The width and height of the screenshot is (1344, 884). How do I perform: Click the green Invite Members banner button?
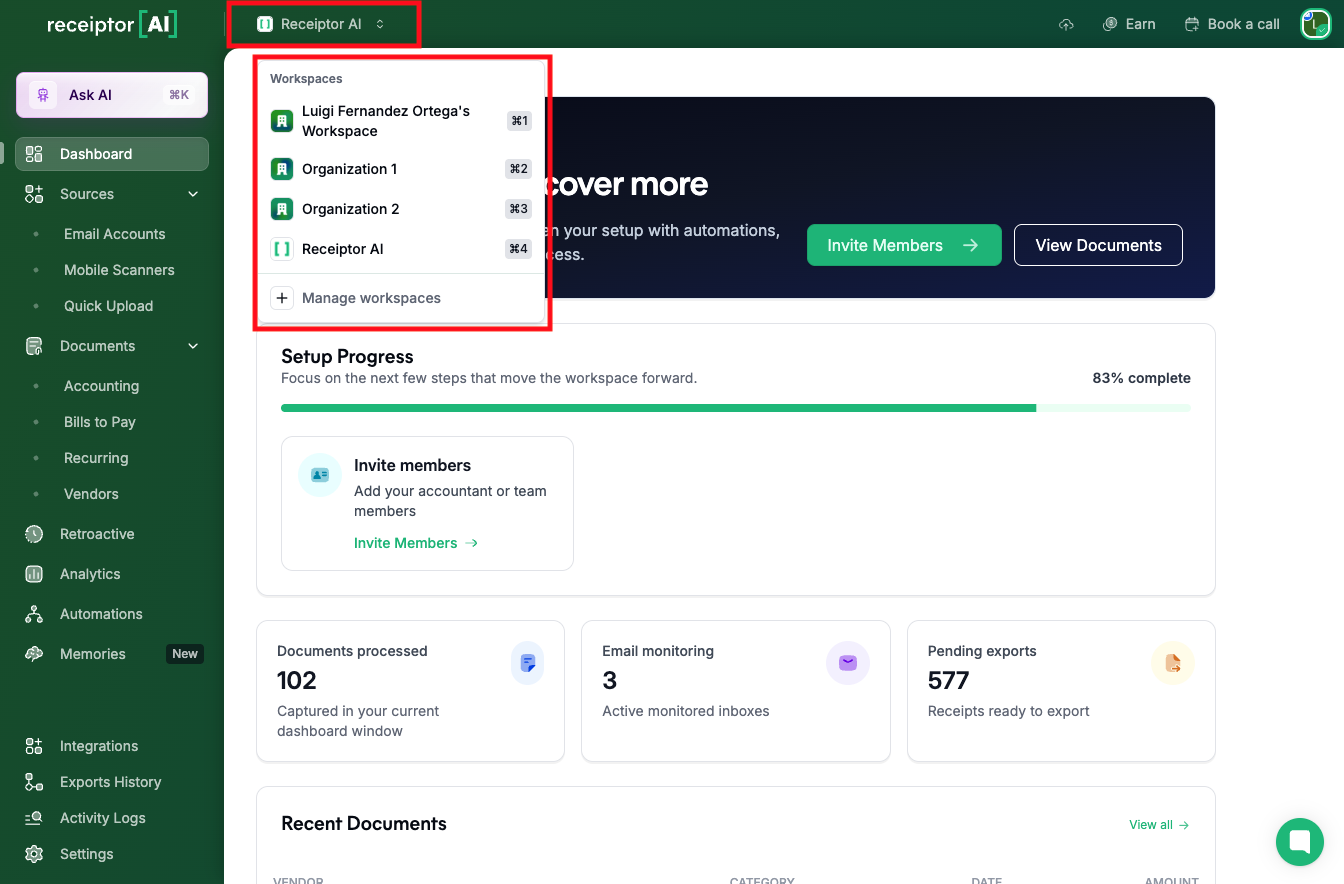[904, 245]
